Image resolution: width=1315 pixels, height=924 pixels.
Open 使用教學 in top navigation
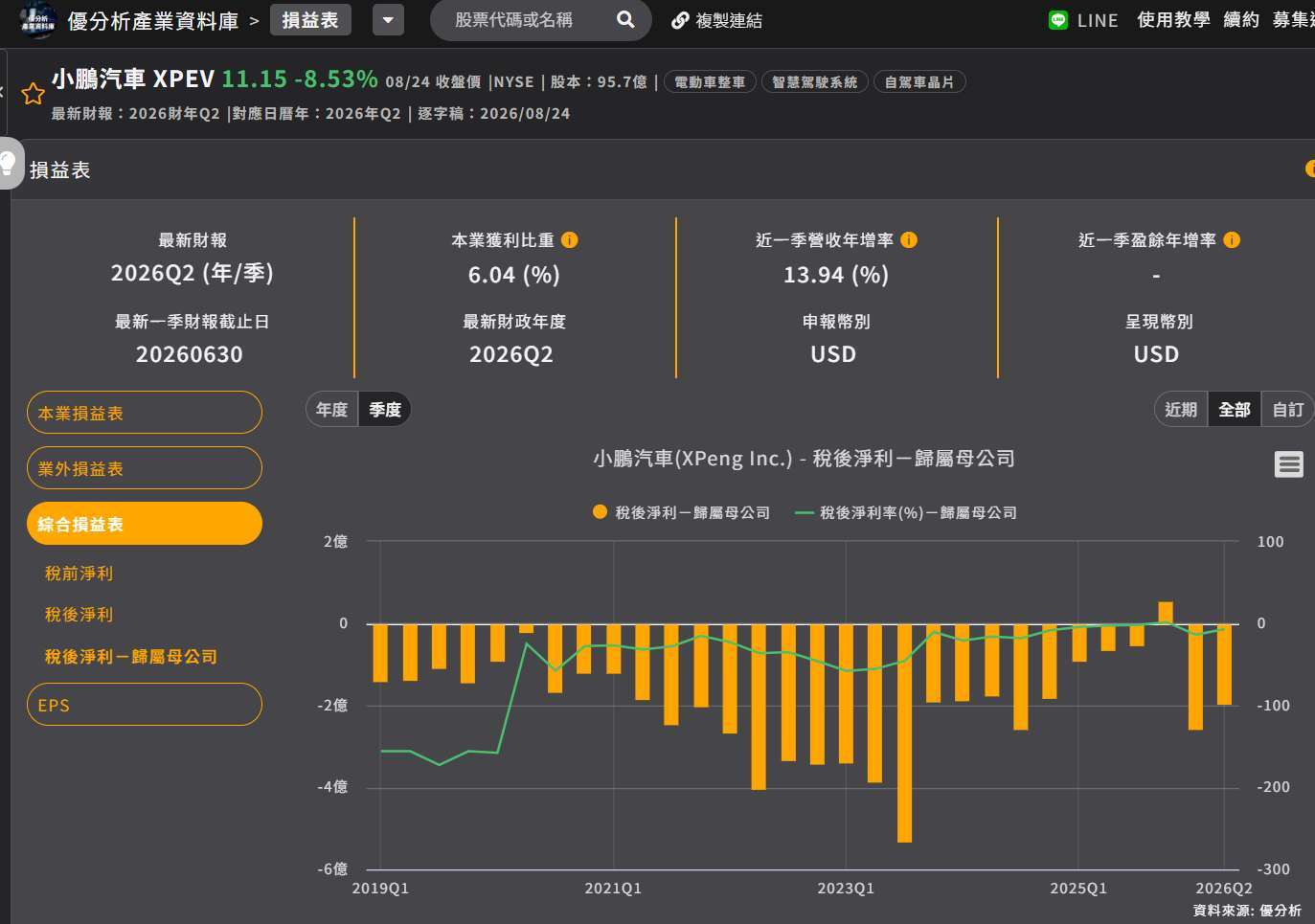pyautogui.click(x=1173, y=20)
